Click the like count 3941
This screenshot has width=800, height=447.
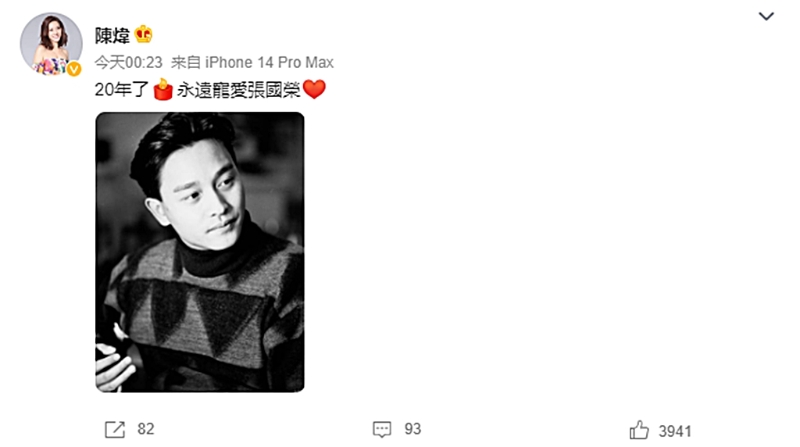pyautogui.click(x=675, y=431)
